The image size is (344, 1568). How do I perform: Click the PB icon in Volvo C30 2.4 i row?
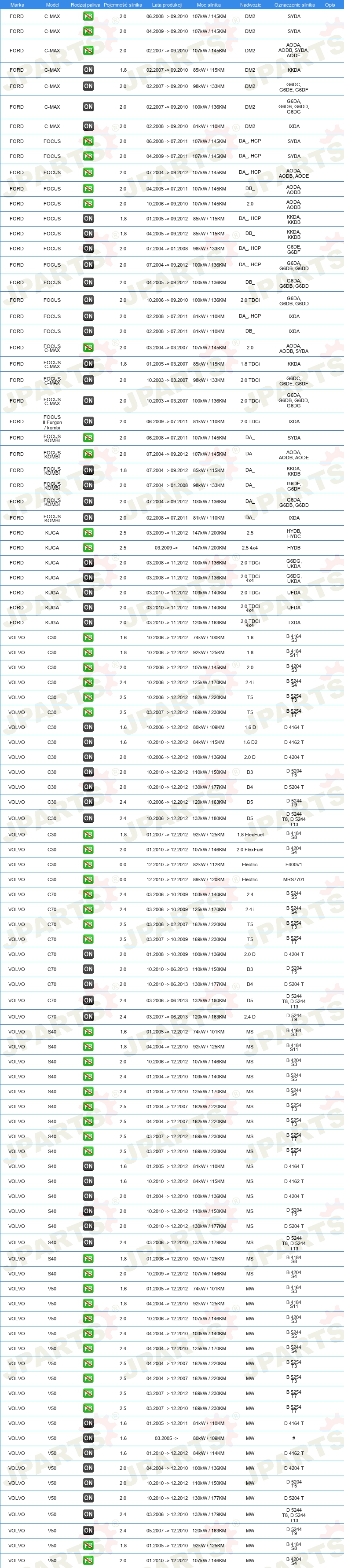coord(88,682)
